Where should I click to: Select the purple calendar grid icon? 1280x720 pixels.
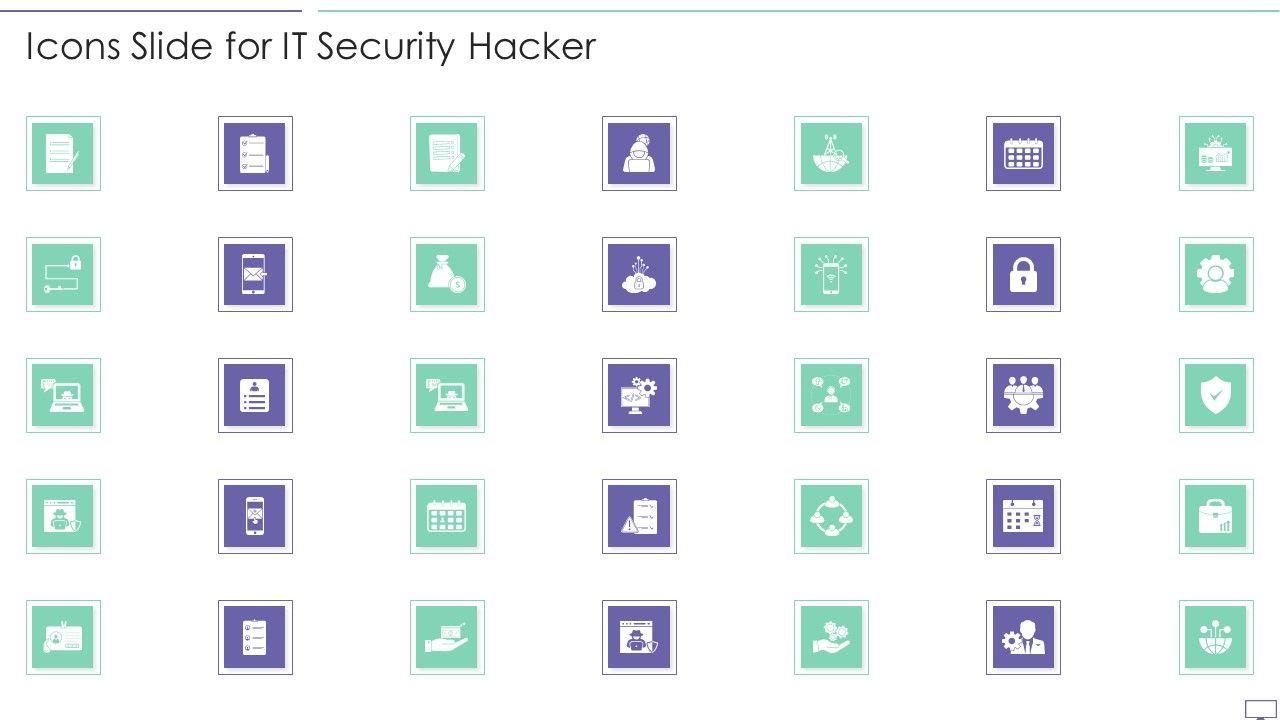1023,153
